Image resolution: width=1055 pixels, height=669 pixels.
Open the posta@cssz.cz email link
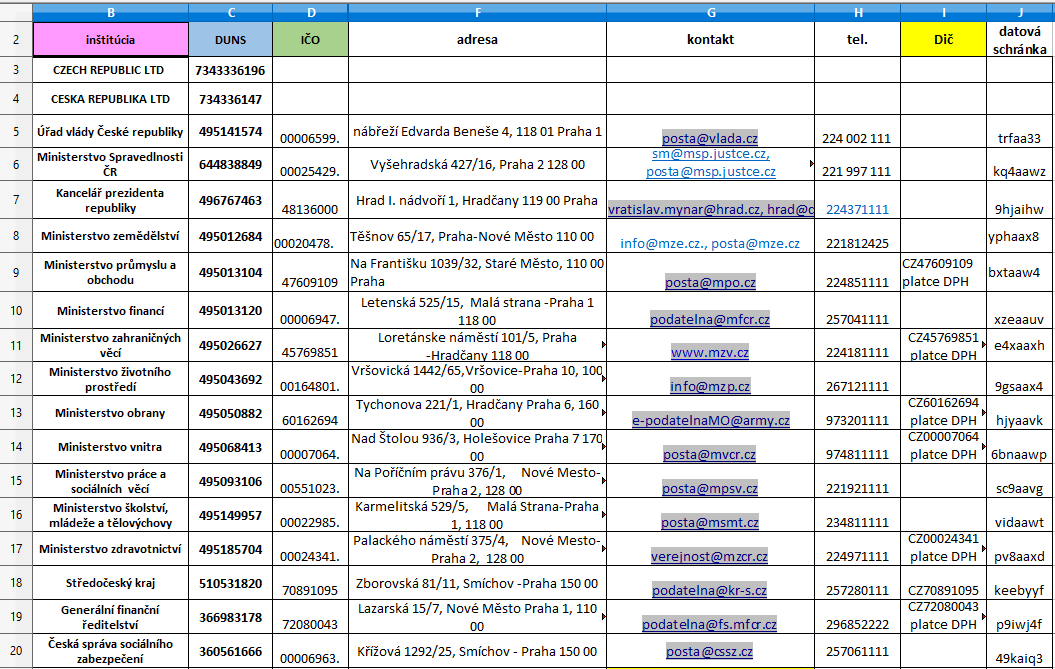click(x=710, y=652)
